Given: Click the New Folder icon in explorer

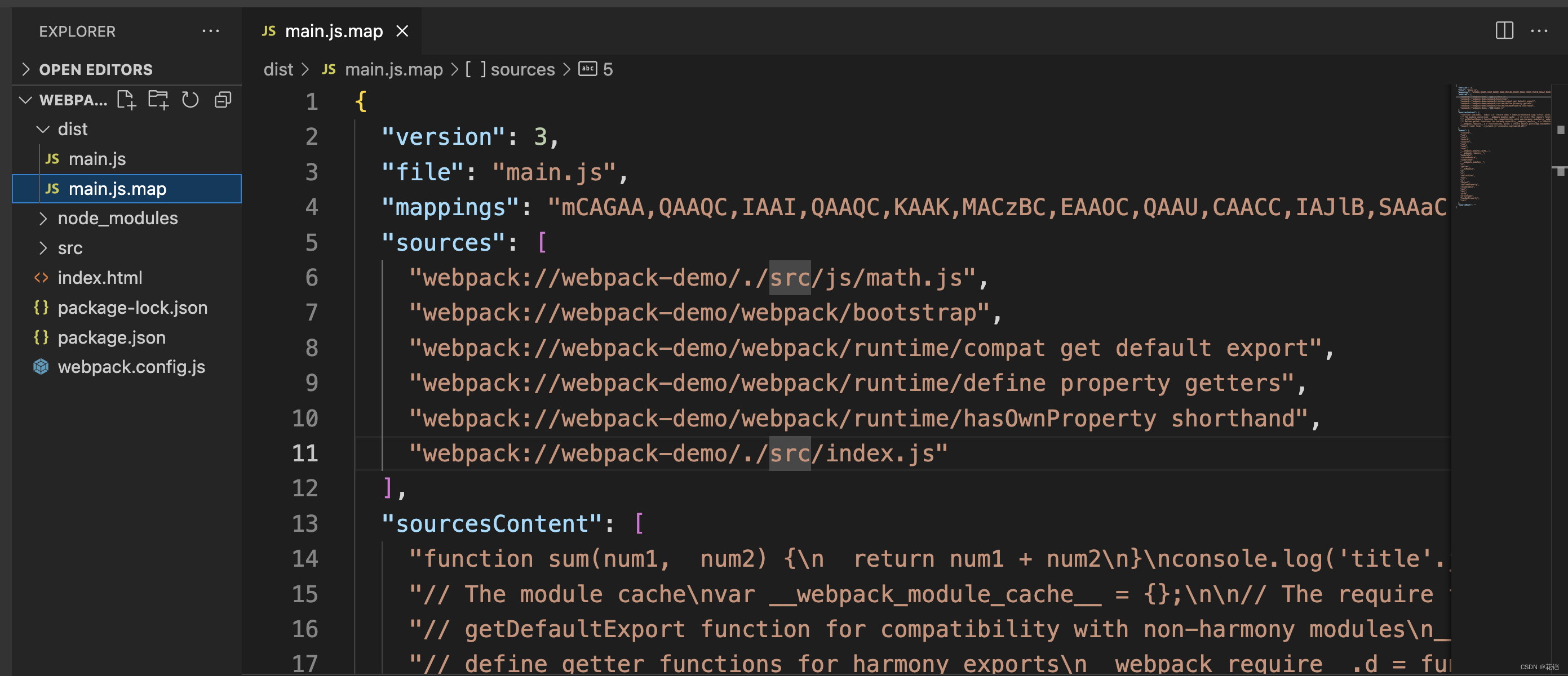Looking at the screenshot, I should pyautogui.click(x=158, y=100).
